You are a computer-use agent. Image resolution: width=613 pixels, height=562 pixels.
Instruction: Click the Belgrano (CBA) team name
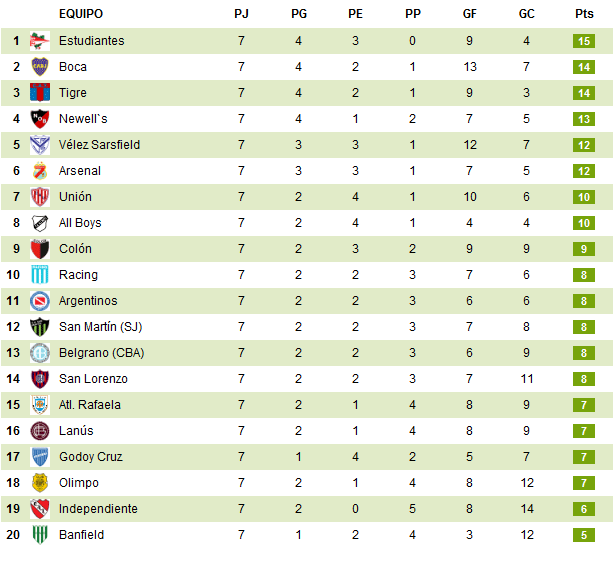tap(101, 353)
